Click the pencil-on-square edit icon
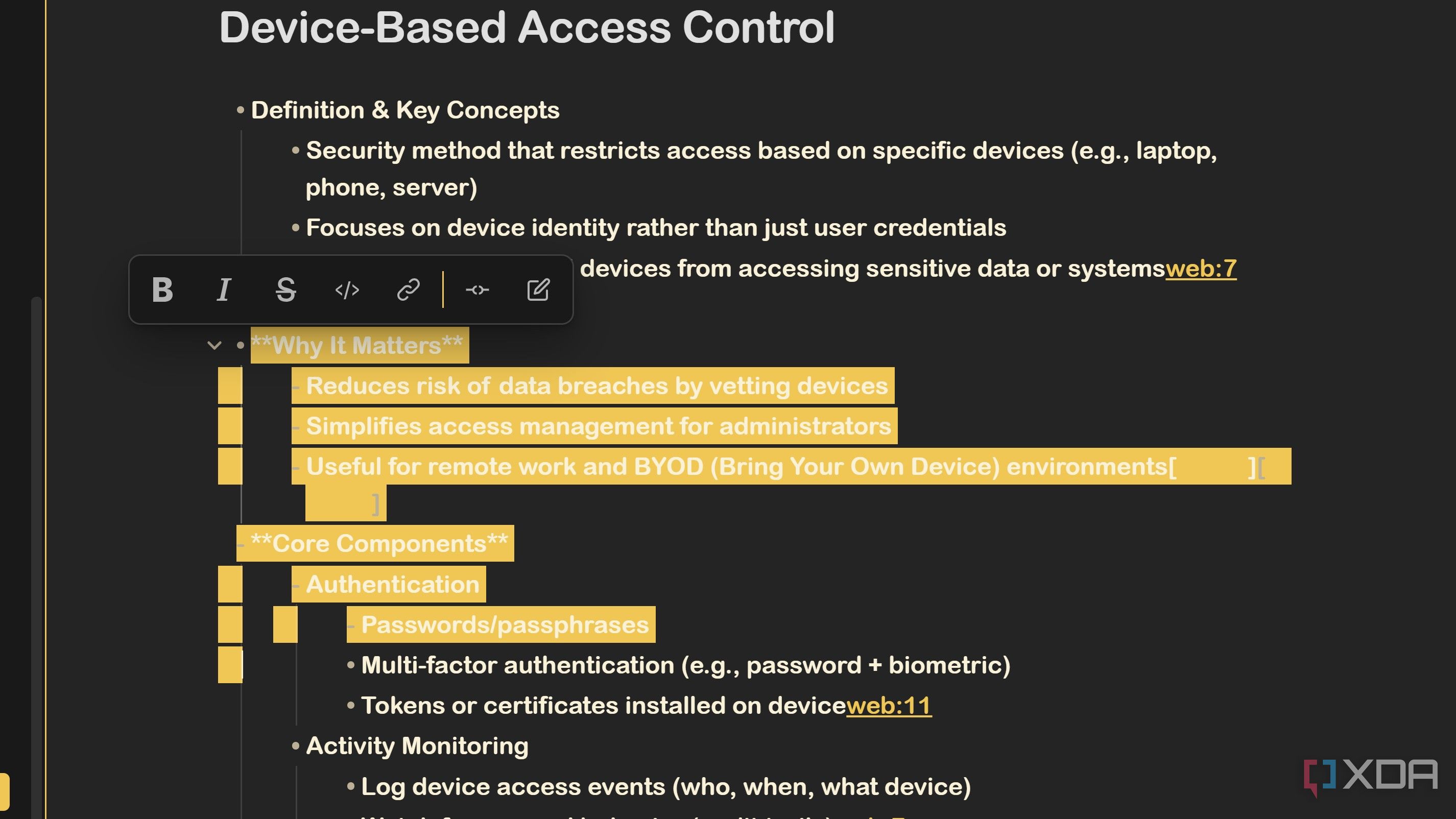Image resolution: width=1456 pixels, height=819 pixels. pos(538,290)
